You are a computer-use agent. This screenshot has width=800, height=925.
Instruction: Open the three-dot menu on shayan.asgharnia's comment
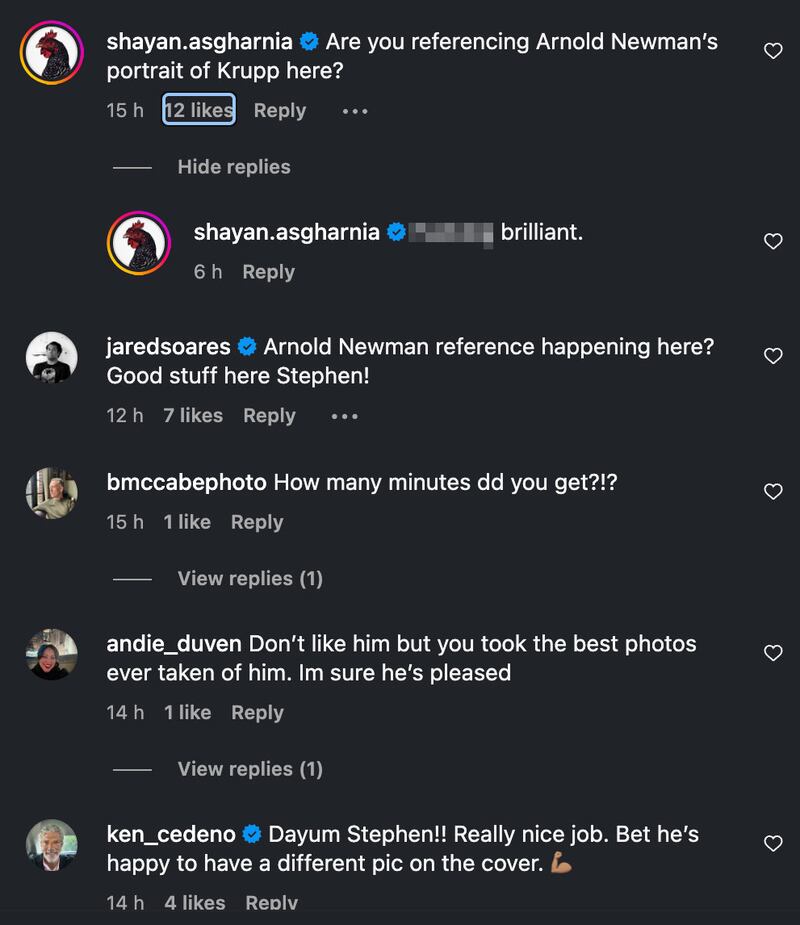[x=355, y=111]
